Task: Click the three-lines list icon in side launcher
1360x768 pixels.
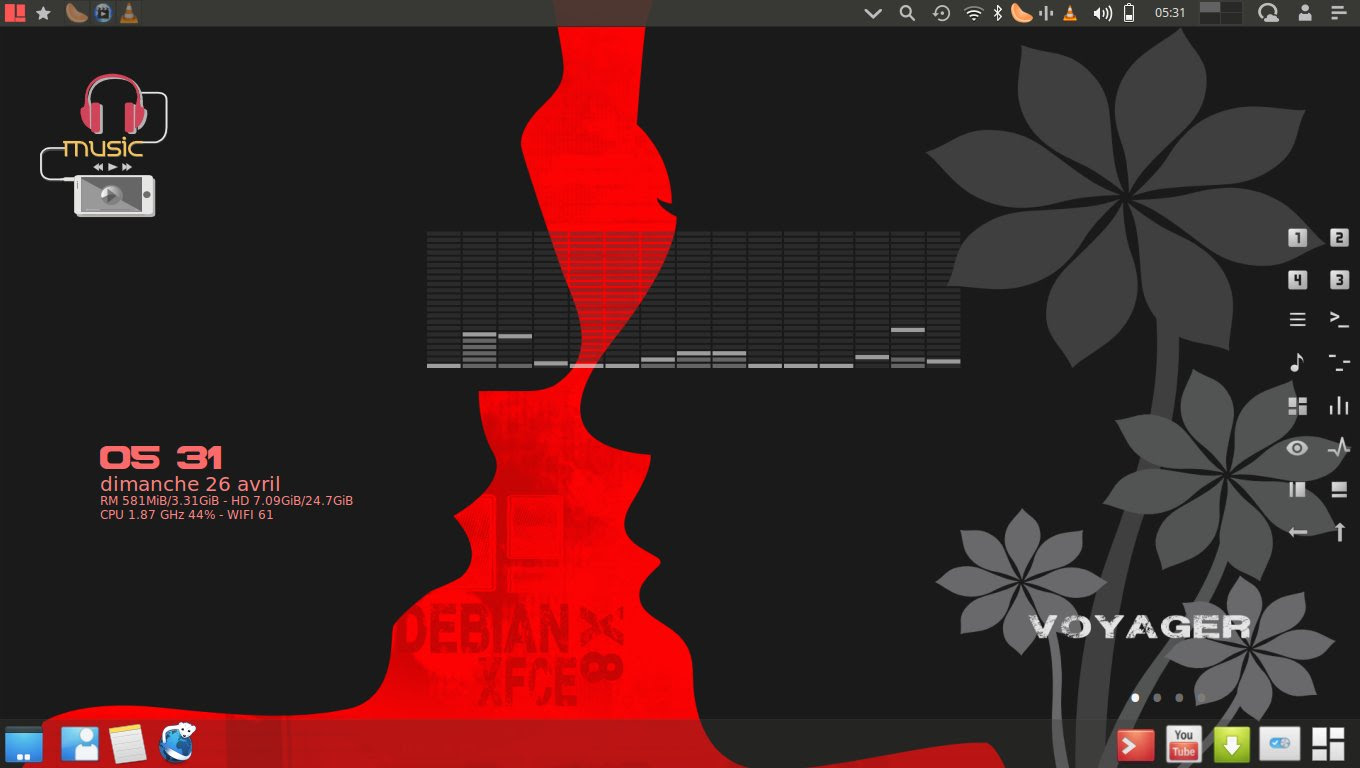Action: tap(1297, 320)
